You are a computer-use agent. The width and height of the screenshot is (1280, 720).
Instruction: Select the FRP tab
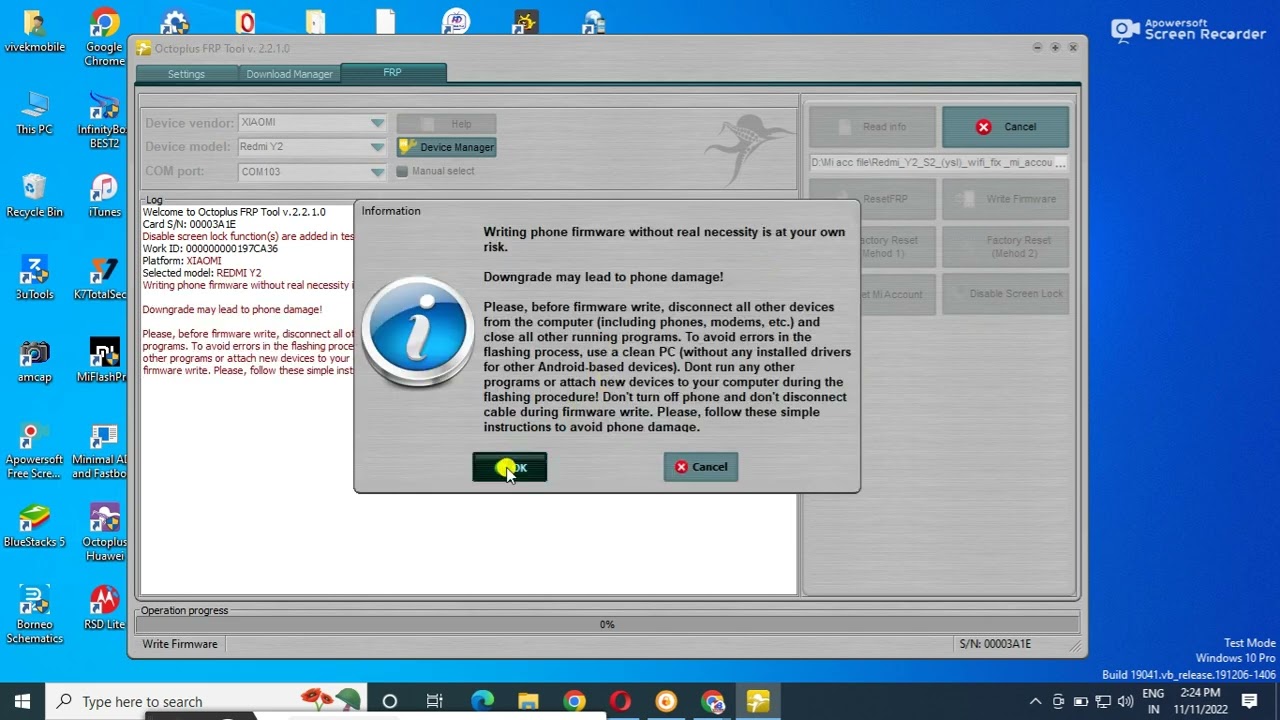[x=392, y=73]
